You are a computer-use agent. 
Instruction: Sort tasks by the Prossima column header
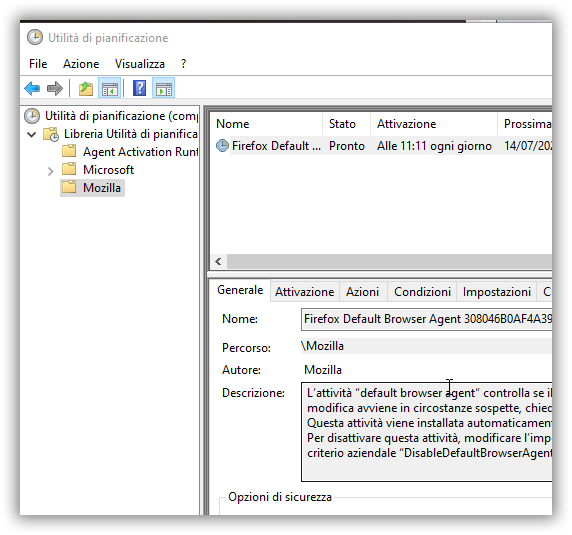pos(525,124)
